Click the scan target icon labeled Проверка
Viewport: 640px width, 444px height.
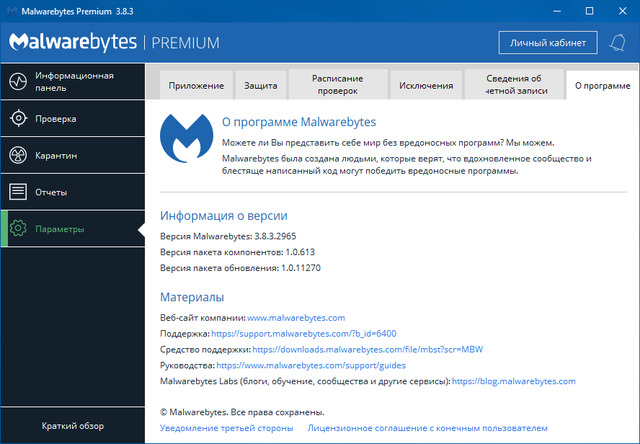click(x=17, y=119)
